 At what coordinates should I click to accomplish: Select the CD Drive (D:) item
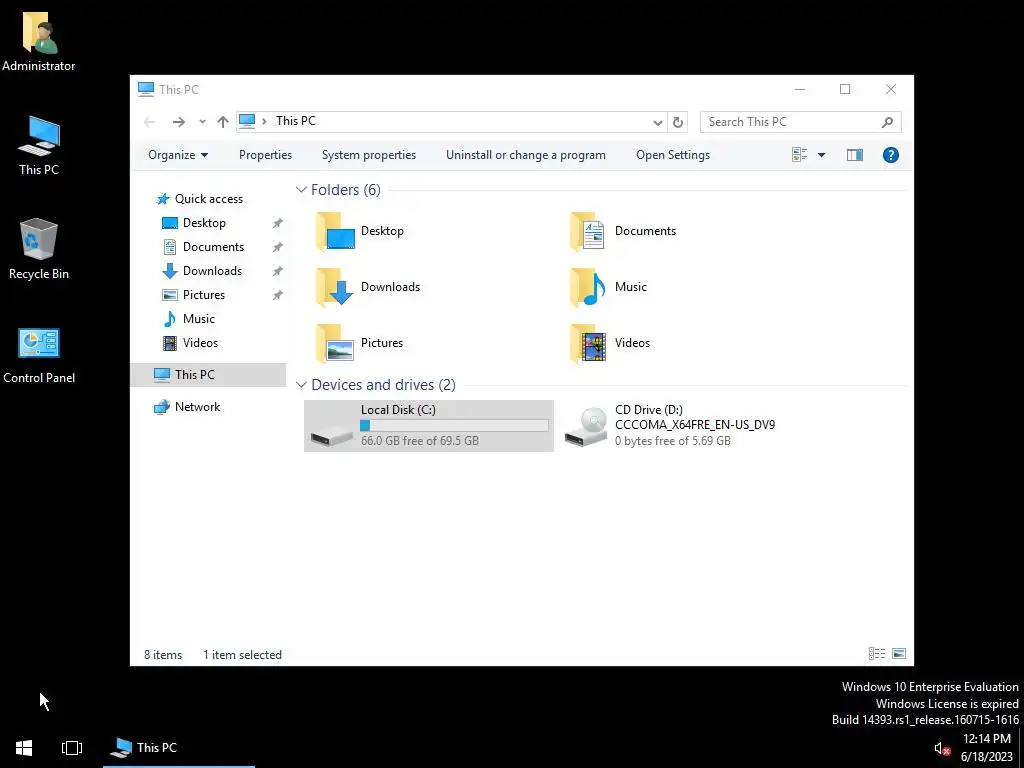click(670, 426)
